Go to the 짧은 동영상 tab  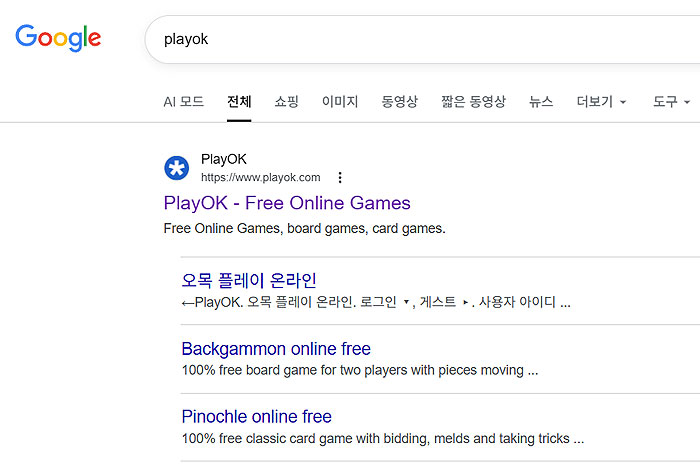pos(473,102)
